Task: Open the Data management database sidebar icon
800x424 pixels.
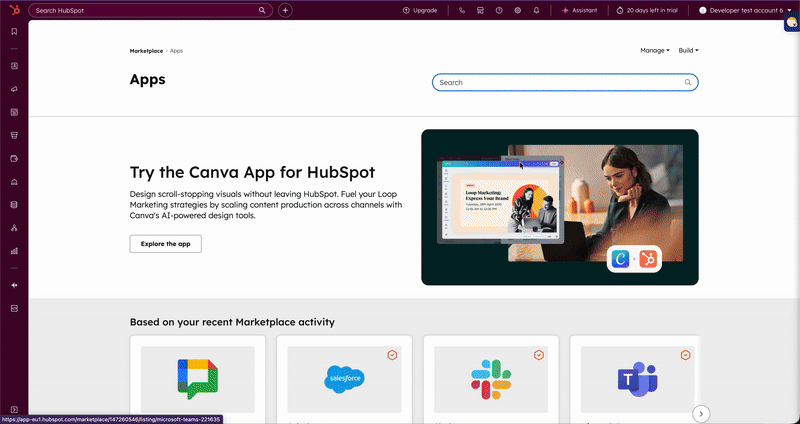Action: coord(14,205)
